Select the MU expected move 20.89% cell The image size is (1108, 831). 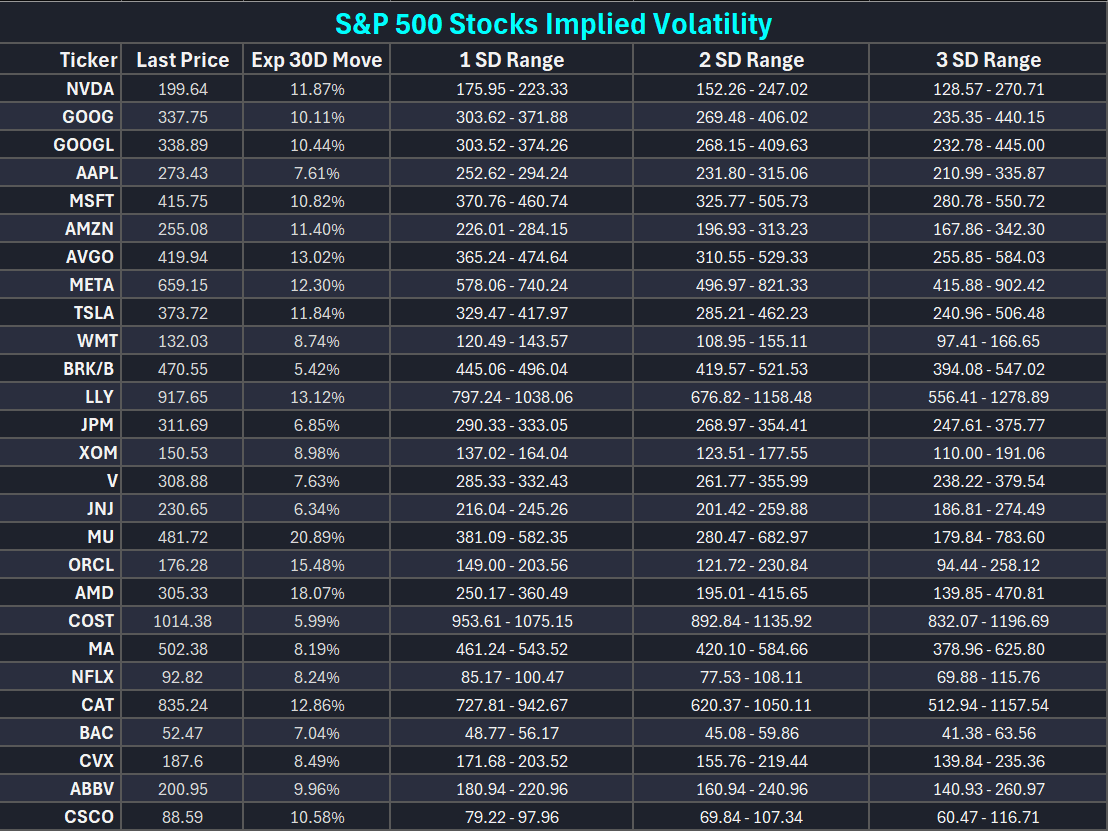pos(316,537)
